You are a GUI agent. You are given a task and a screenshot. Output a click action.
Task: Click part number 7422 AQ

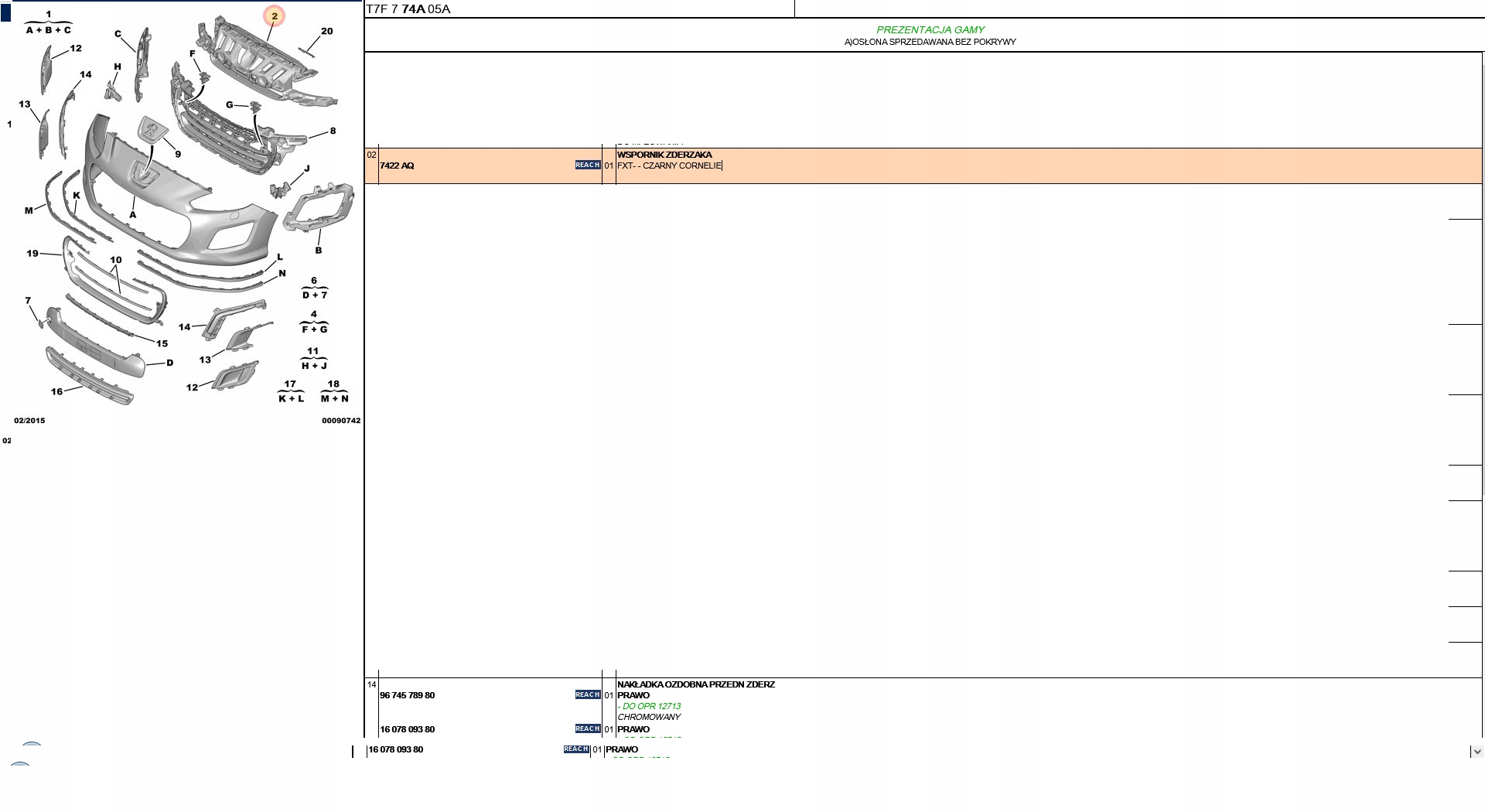[397, 165]
